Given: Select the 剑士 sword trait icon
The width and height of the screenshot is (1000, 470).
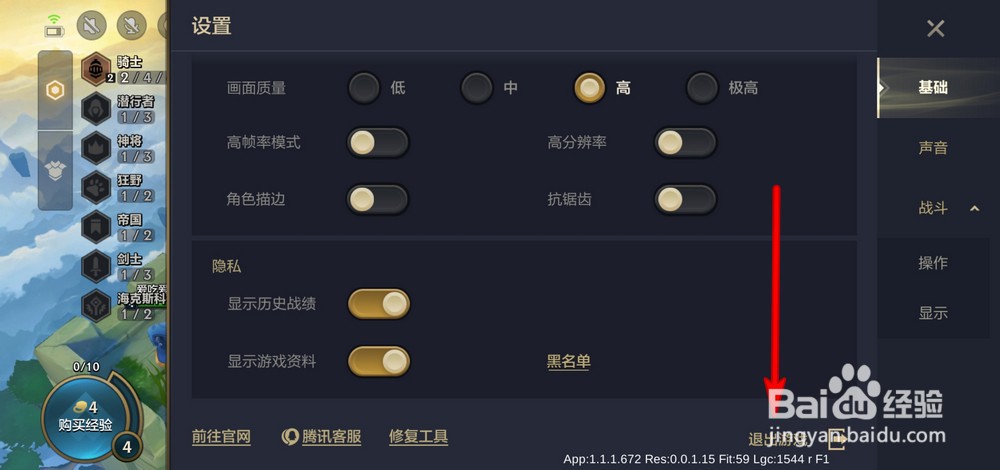Looking at the screenshot, I should click(x=97, y=267).
